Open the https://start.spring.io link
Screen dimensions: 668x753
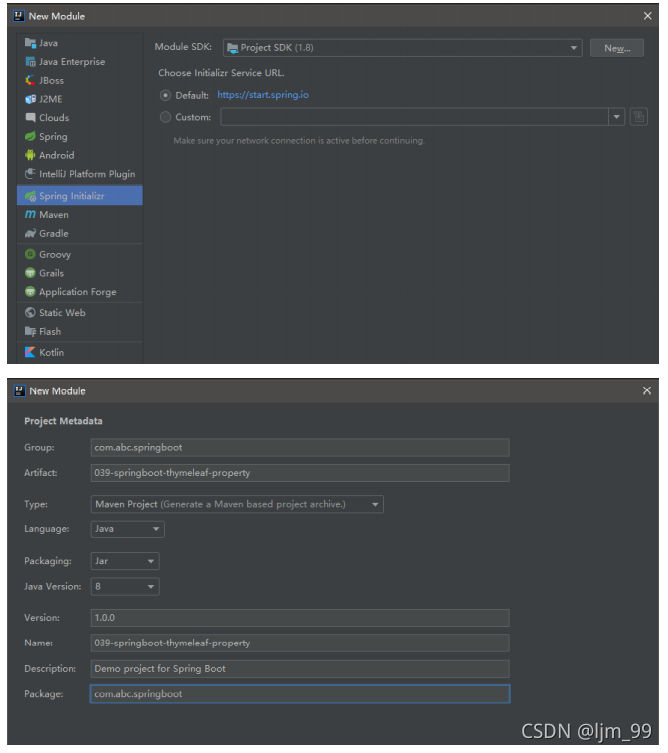pos(263,95)
